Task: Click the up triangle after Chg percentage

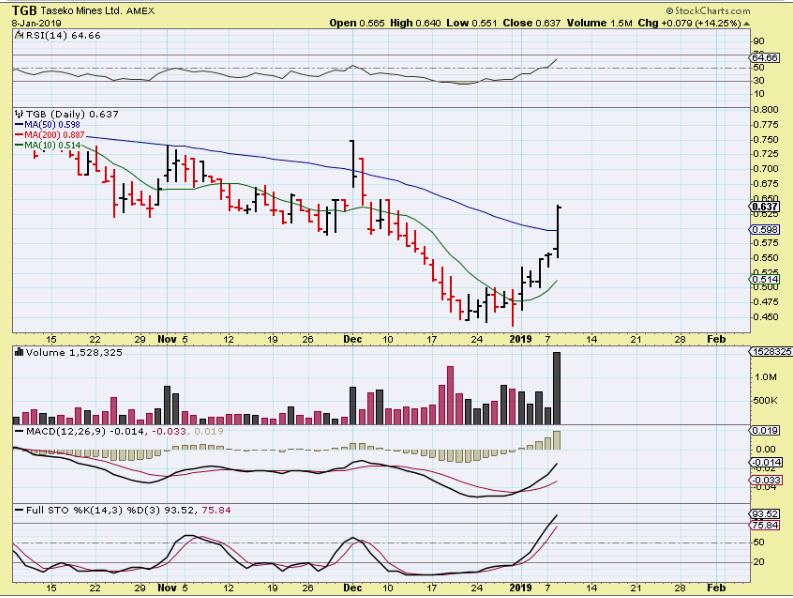Action: [x=746, y=23]
